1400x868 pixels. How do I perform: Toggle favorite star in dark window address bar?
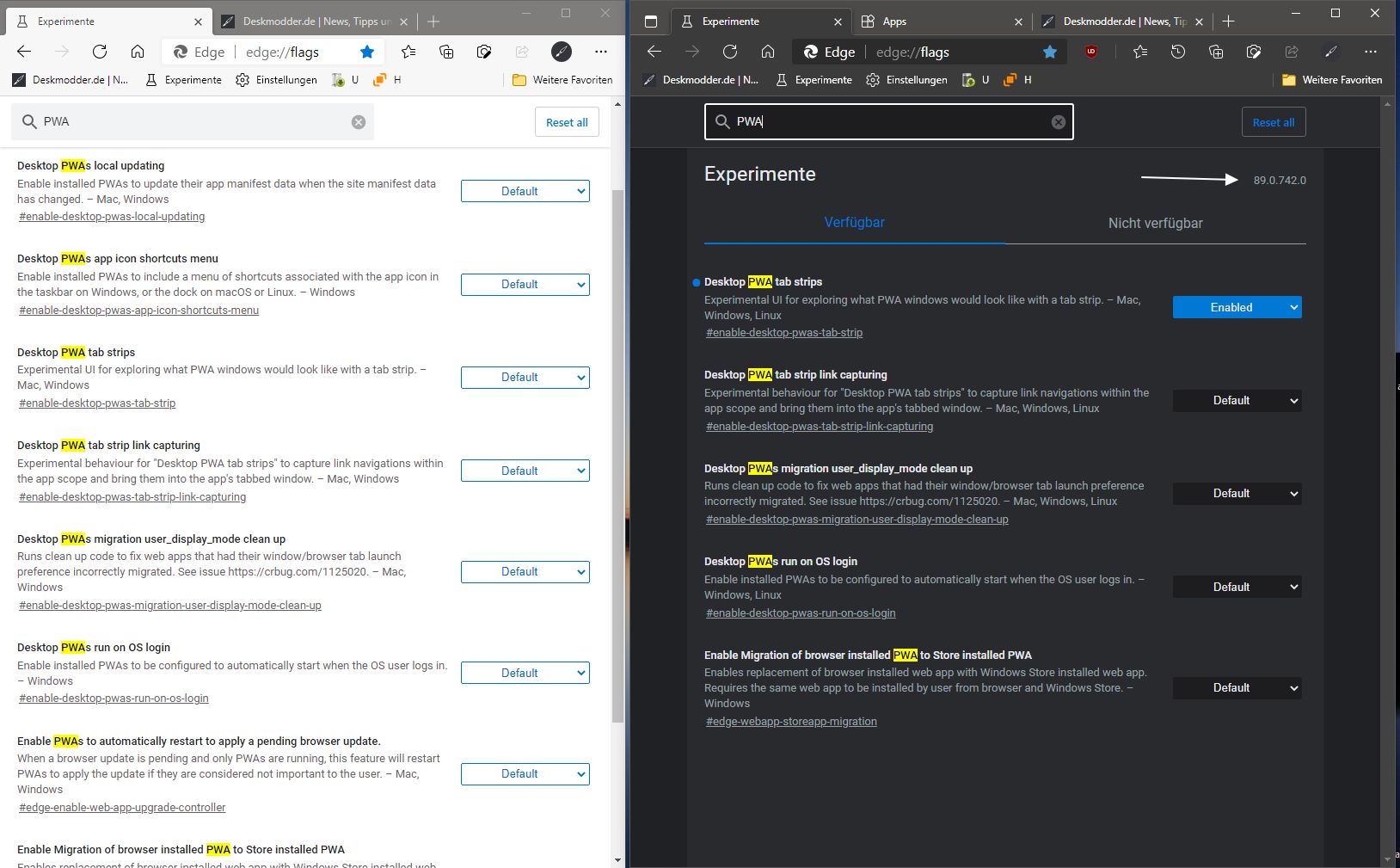coord(1050,52)
